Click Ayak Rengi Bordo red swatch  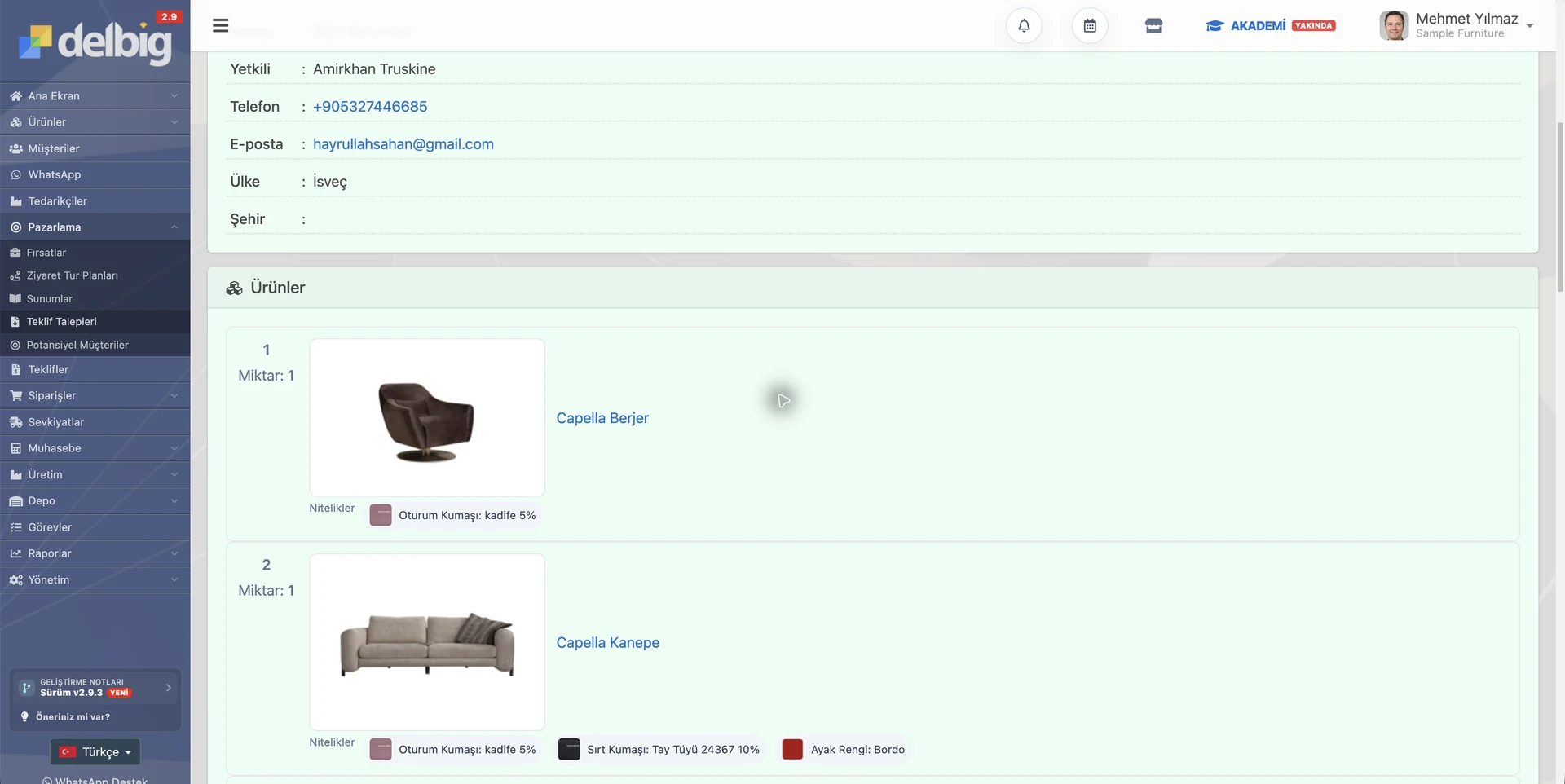point(792,749)
